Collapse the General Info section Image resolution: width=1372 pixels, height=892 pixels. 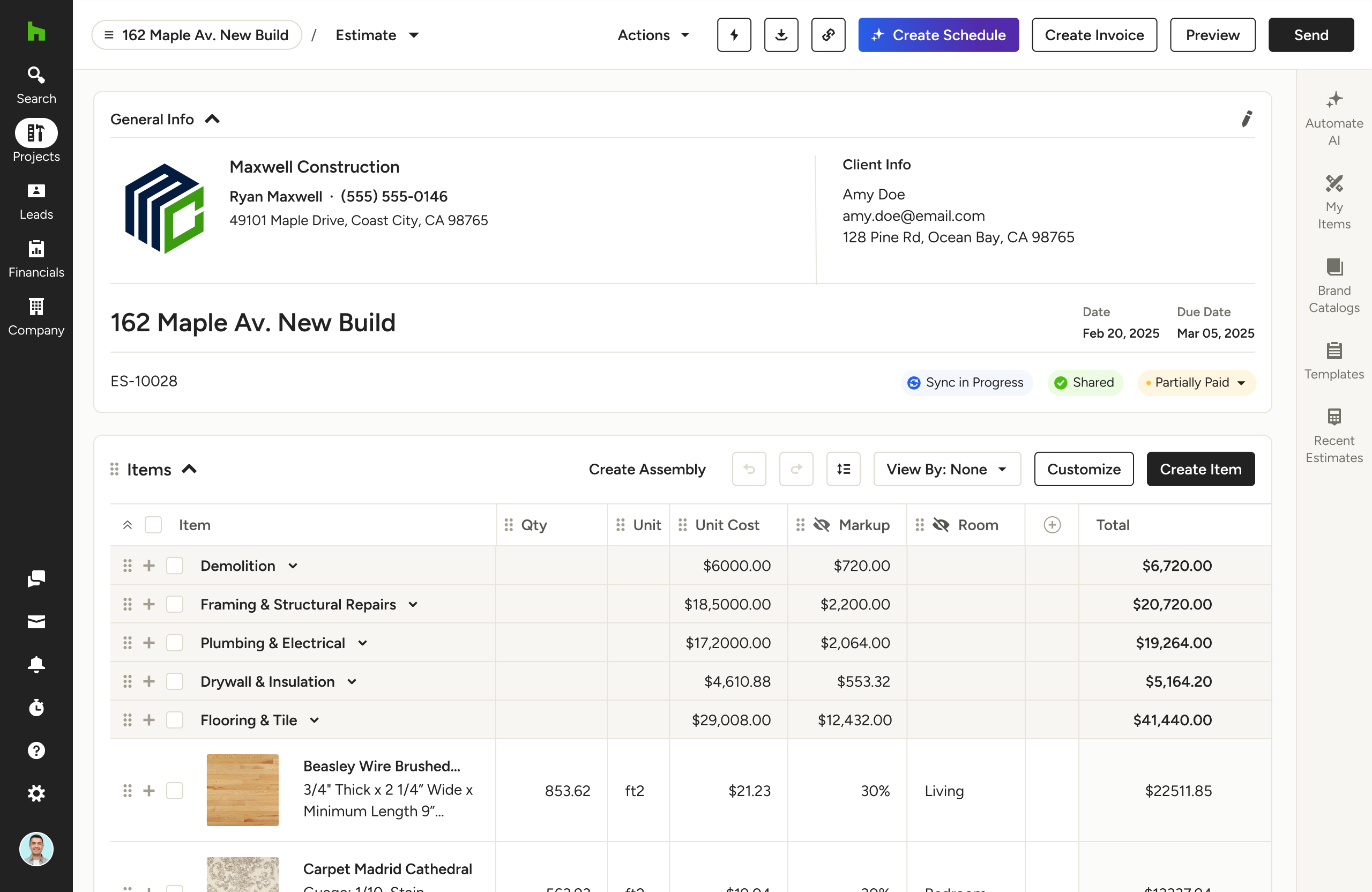(212, 118)
